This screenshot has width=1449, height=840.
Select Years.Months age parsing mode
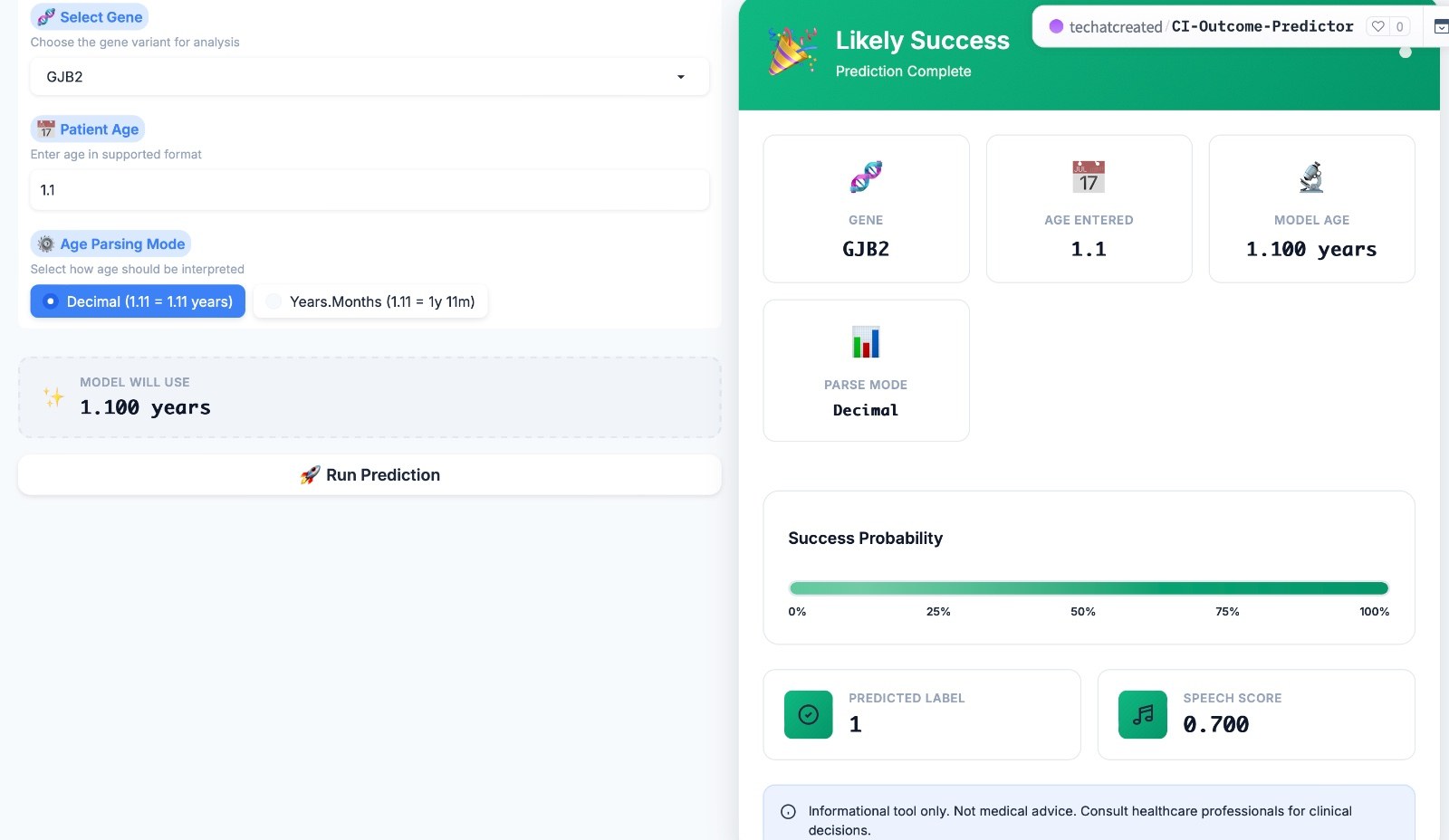[x=370, y=301]
